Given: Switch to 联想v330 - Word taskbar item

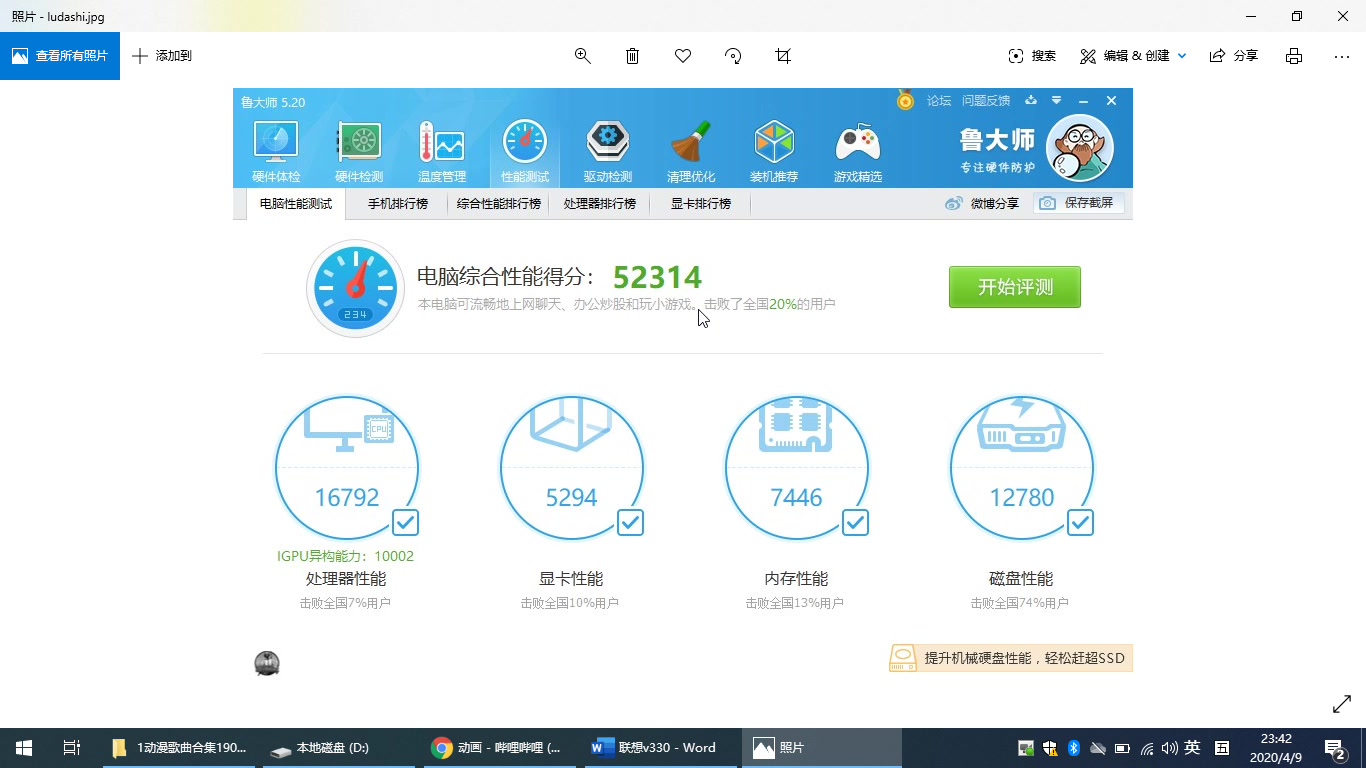Looking at the screenshot, I should (662, 748).
